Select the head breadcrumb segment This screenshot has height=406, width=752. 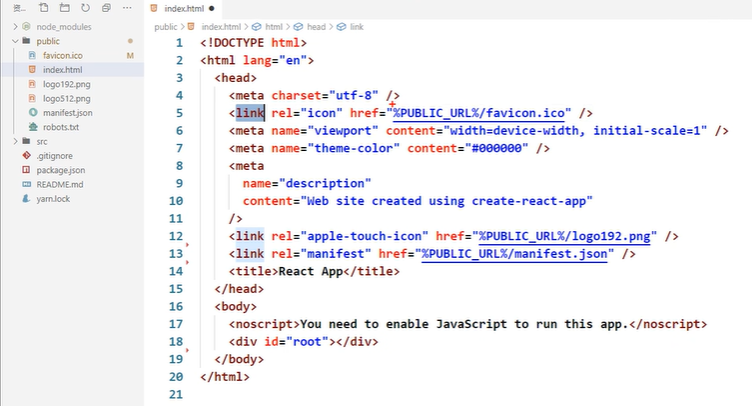click(316, 27)
